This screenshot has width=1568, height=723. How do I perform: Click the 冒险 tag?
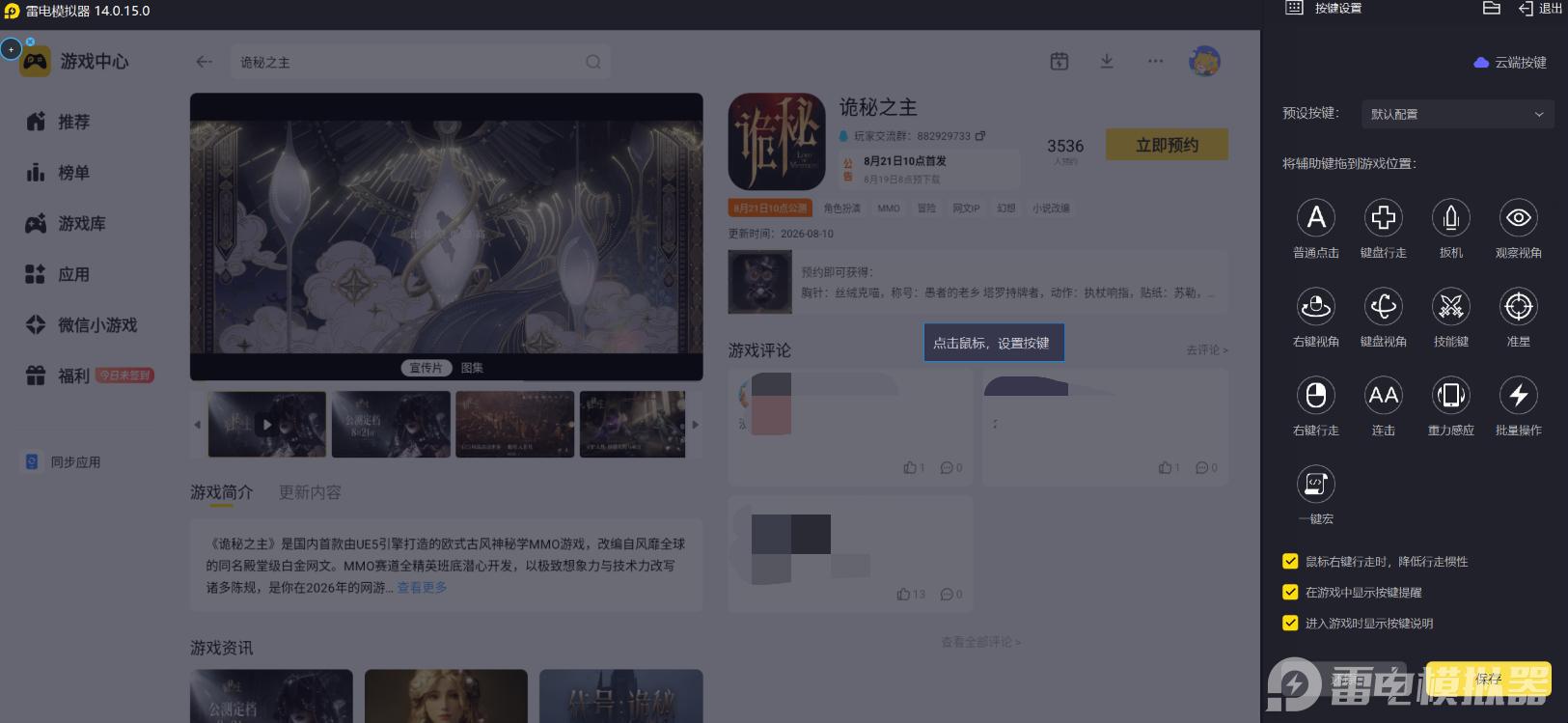926,209
